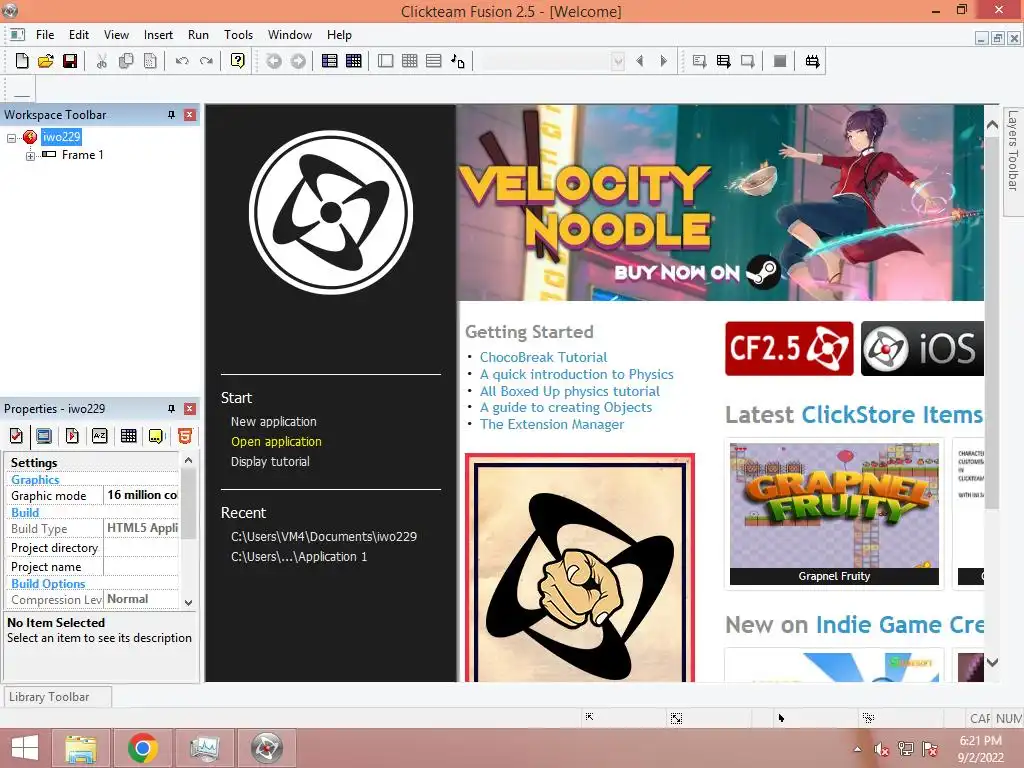Open the Frame Editor icon
Screen dimensions: 1024x768
pyautogui.click(x=386, y=61)
